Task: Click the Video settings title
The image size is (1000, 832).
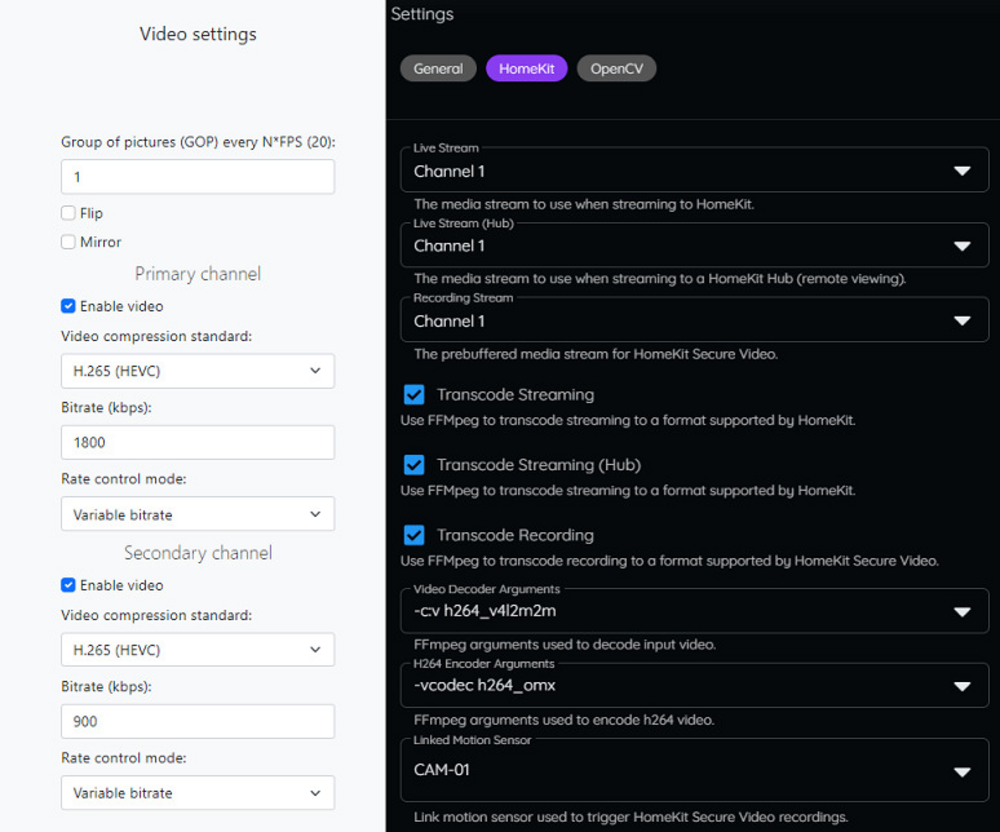Action: (x=198, y=34)
